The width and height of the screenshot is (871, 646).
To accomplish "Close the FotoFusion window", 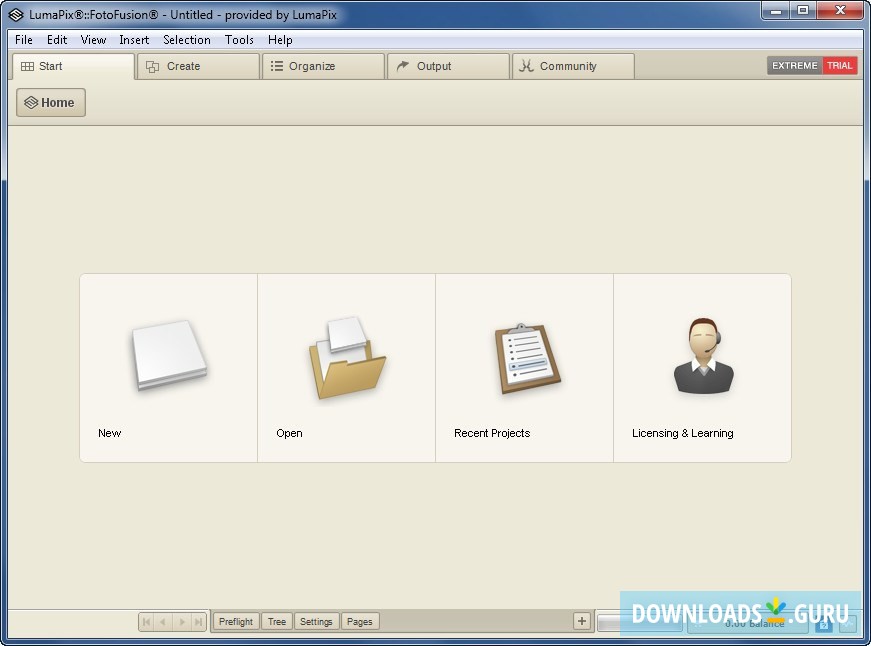I will 840,11.
